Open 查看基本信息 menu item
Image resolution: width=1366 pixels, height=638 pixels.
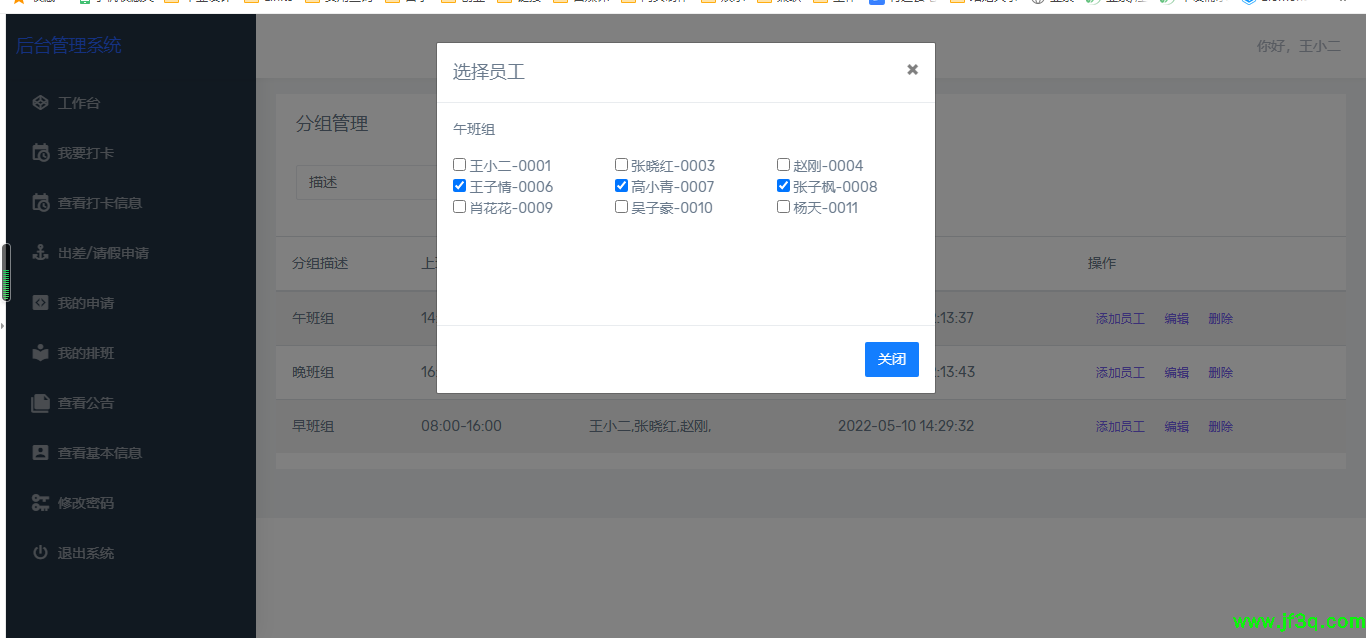(99, 453)
